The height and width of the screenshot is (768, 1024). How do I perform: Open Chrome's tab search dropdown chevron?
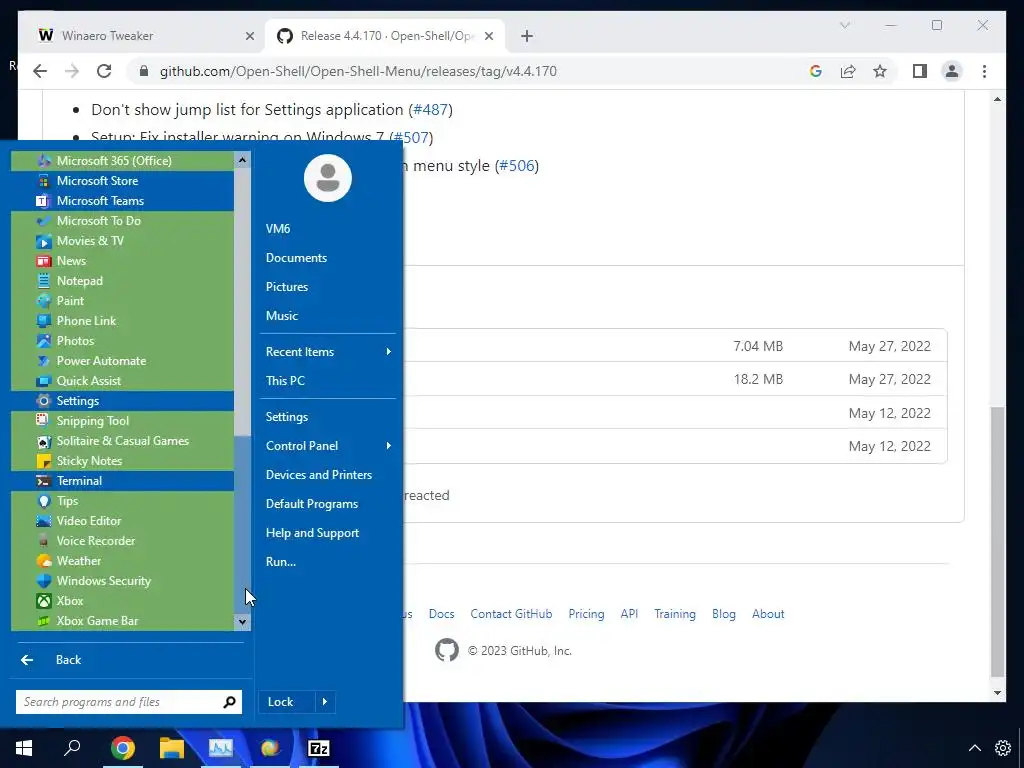click(x=844, y=25)
